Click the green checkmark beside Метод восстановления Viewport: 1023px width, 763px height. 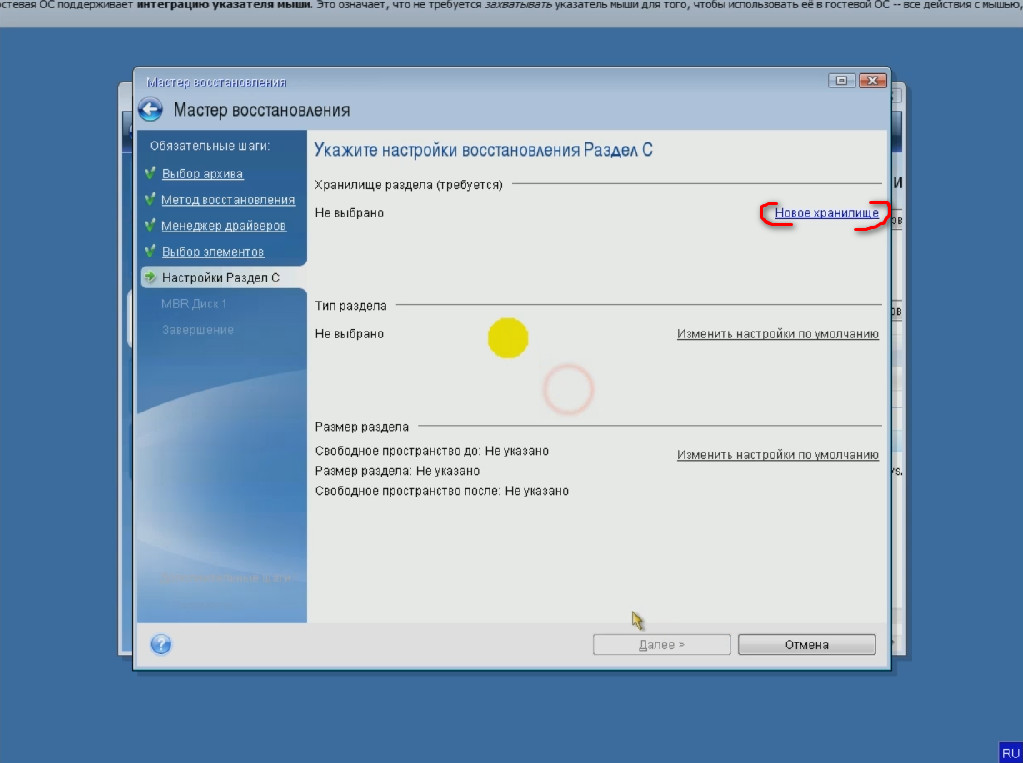150,199
